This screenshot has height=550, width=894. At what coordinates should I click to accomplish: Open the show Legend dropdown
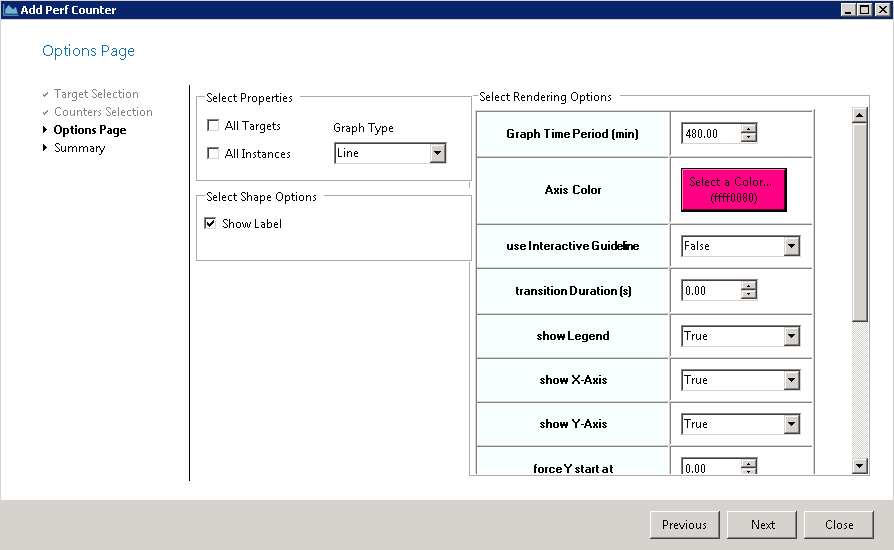(x=791, y=336)
